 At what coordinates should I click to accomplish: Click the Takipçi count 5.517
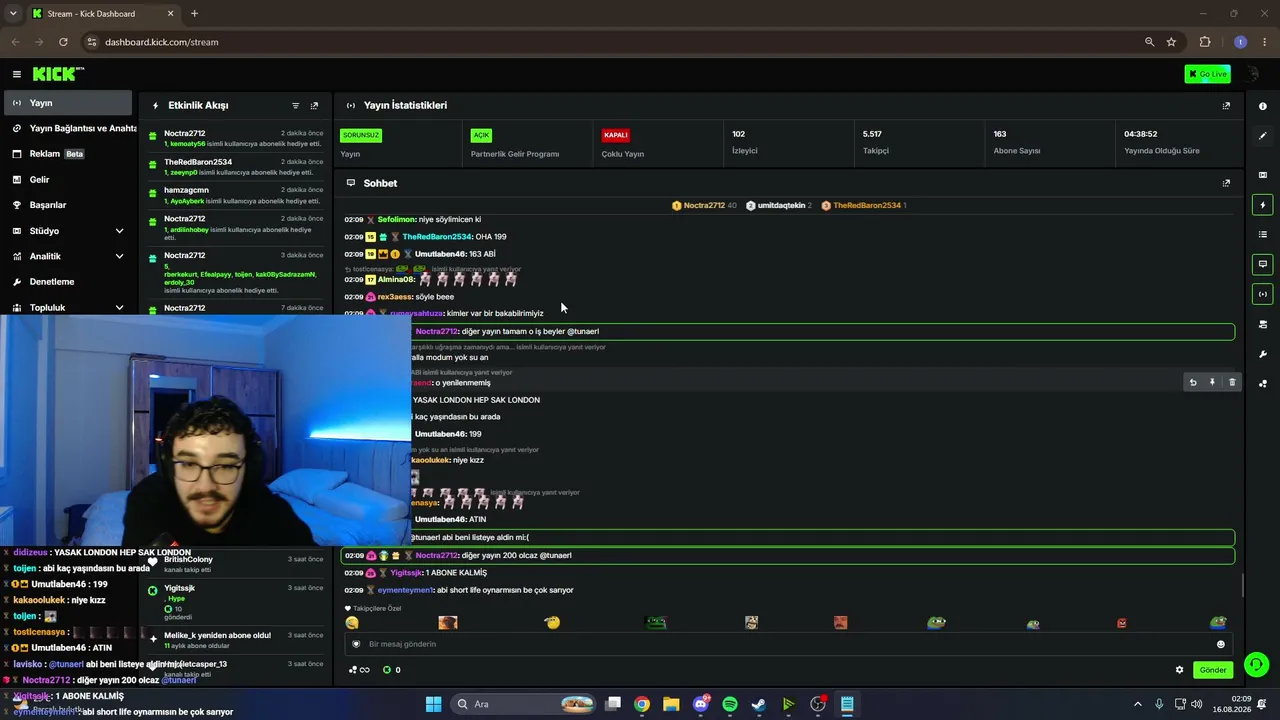tap(872, 134)
